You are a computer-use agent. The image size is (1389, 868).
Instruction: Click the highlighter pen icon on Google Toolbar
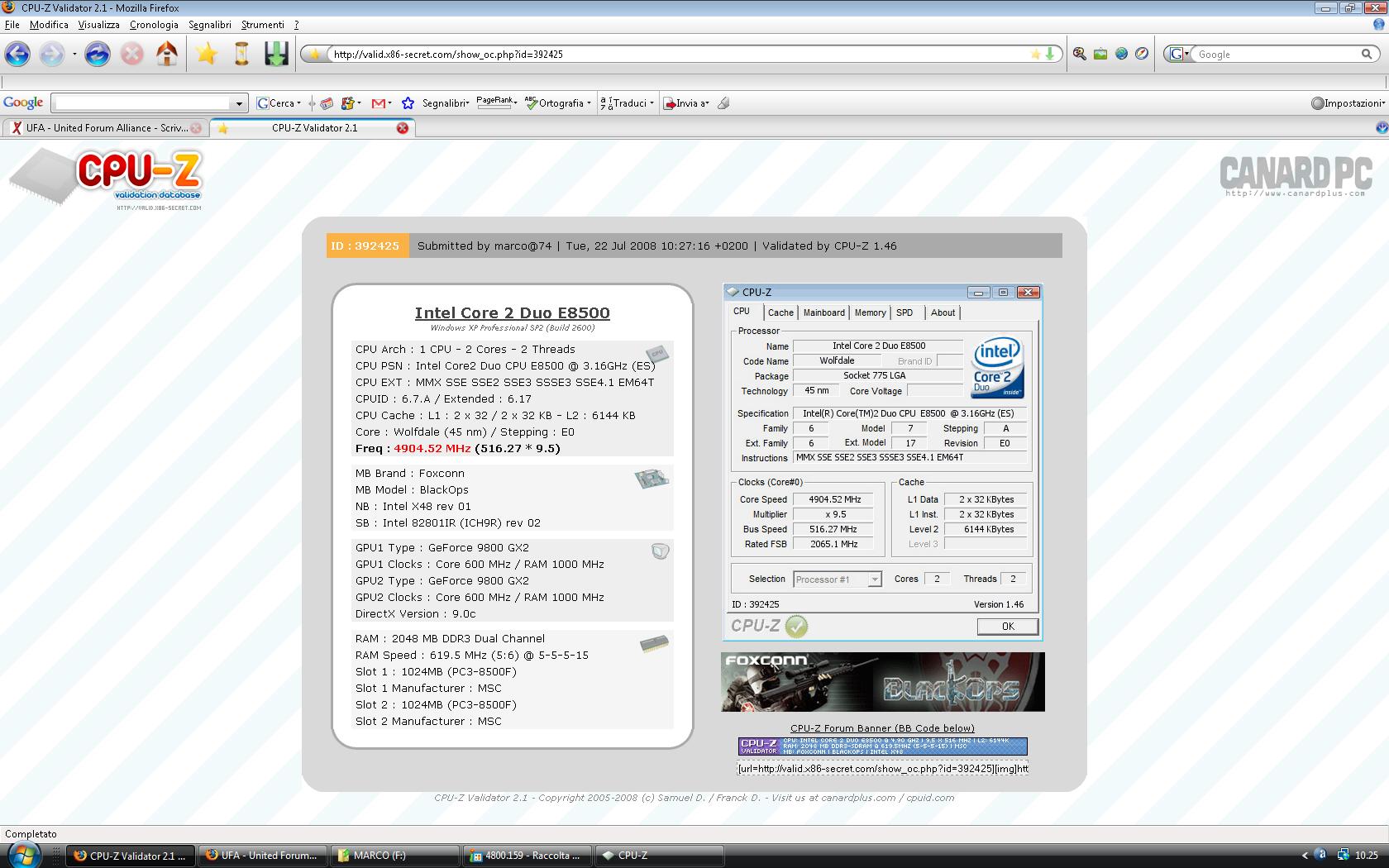pyautogui.click(x=723, y=103)
